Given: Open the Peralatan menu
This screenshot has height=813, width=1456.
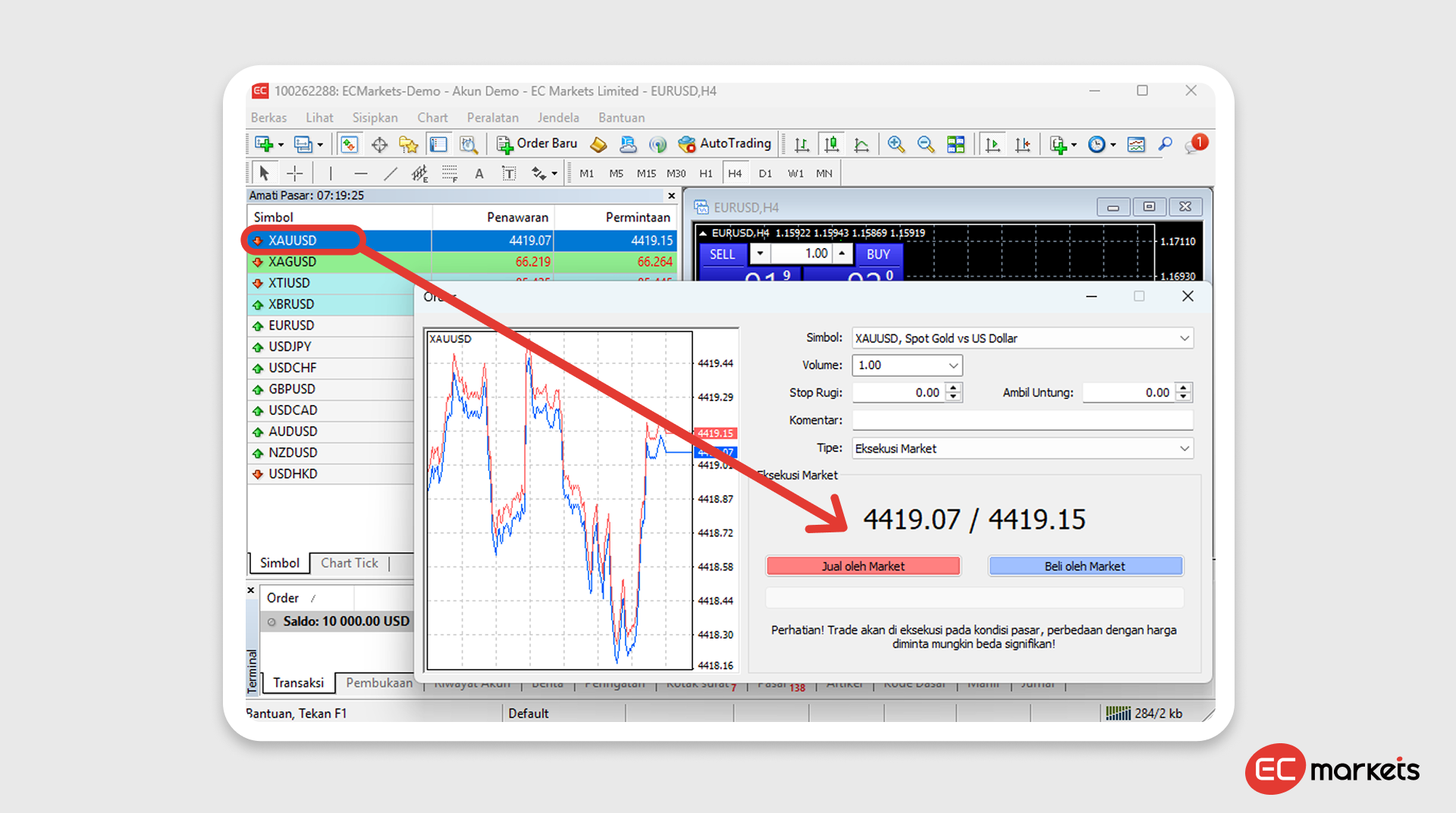Looking at the screenshot, I should click(x=493, y=118).
